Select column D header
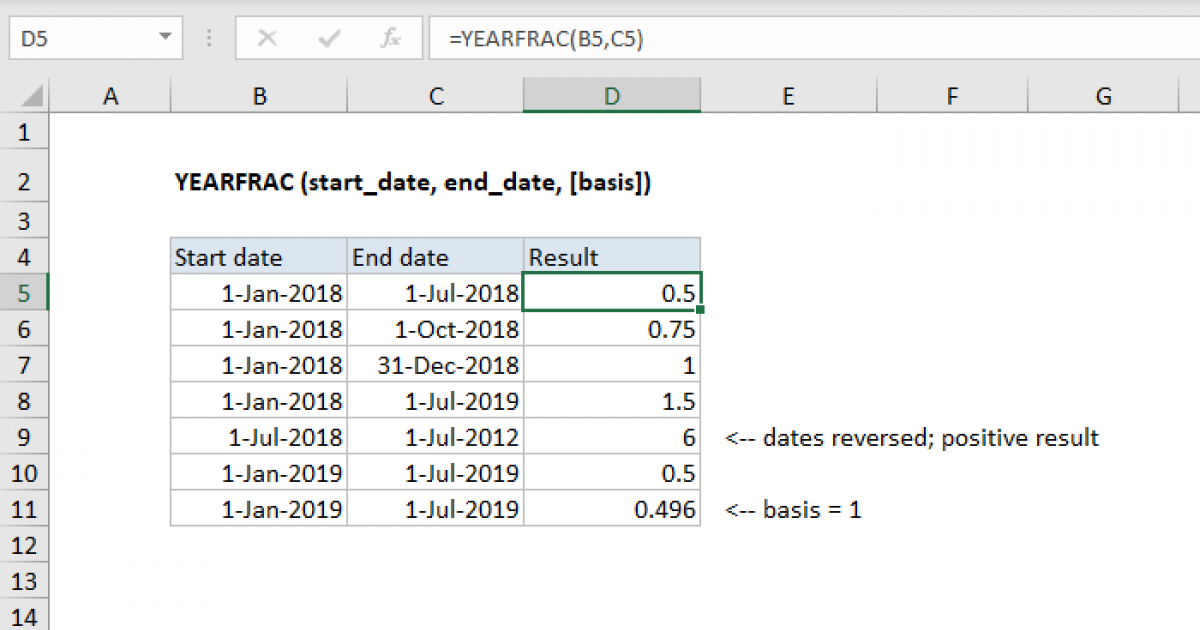The height and width of the screenshot is (630, 1200). [x=611, y=96]
